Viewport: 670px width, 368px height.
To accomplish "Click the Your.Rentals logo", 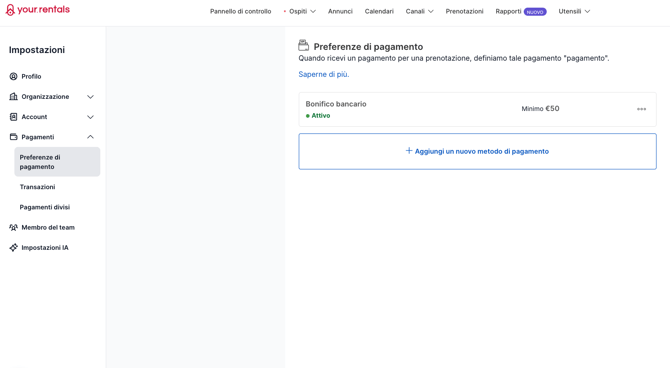I will click(x=38, y=10).
